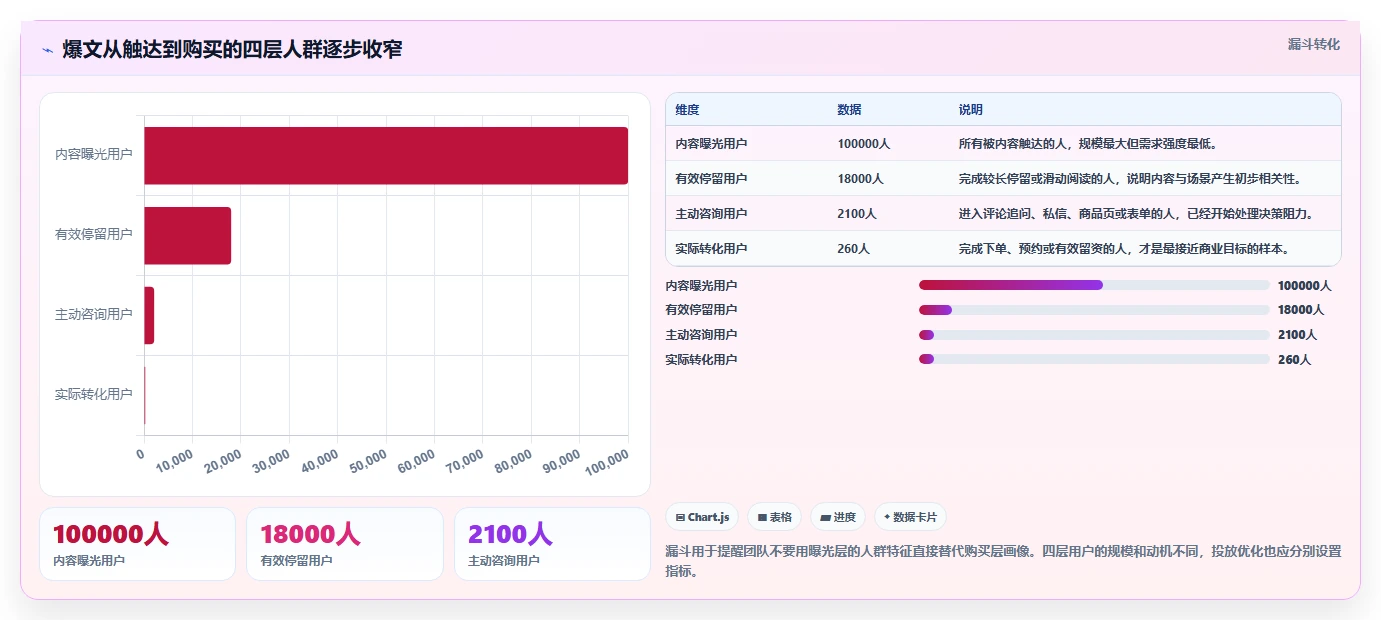Click the x-axis tick 90,000
The width and height of the screenshot is (1381, 620).
(560, 460)
